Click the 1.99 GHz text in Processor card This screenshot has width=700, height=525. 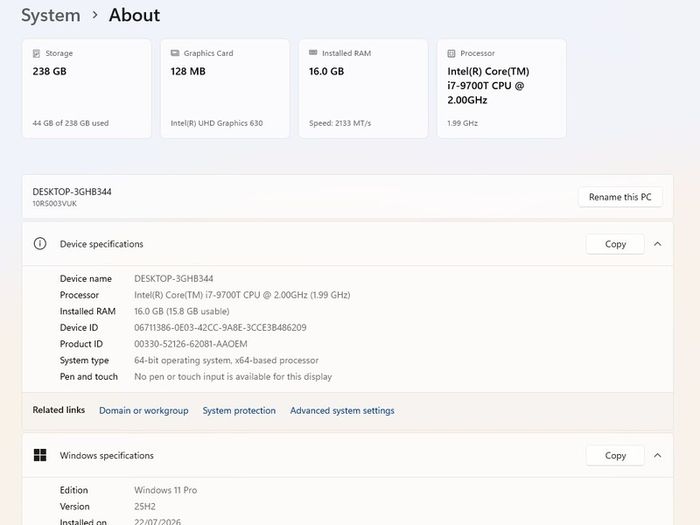pyautogui.click(x=462, y=123)
